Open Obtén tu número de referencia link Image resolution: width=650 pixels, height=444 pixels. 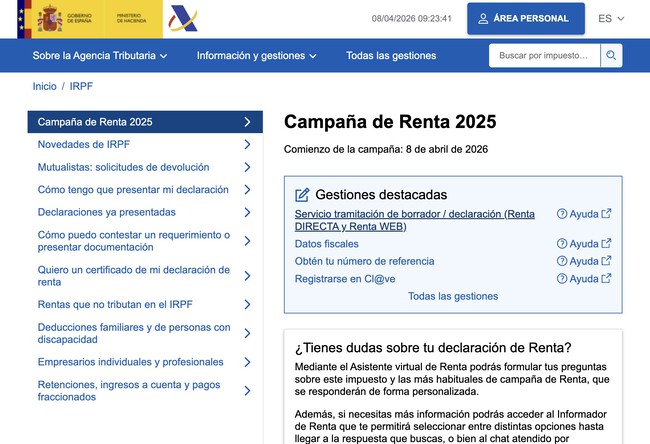[364, 261]
